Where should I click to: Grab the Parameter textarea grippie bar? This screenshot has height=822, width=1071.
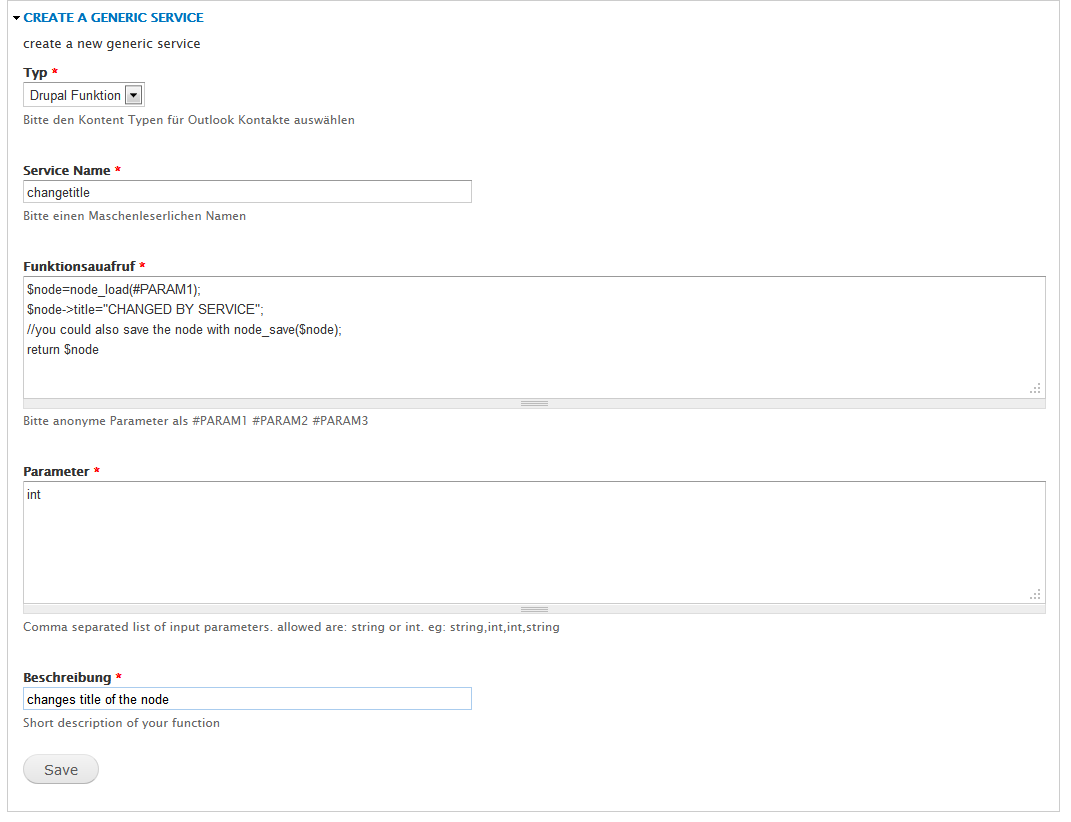click(x=534, y=609)
